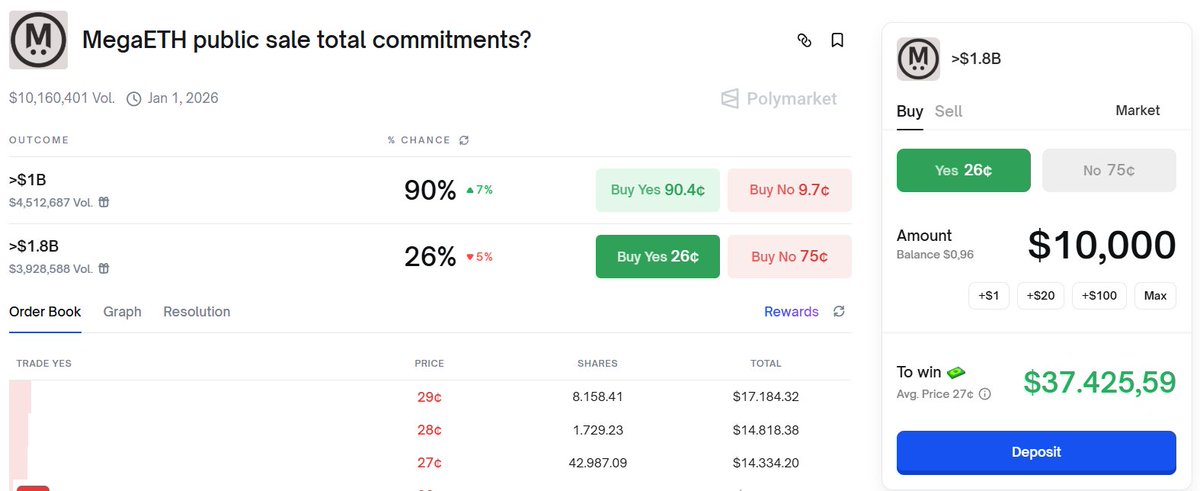This screenshot has width=1200, height=491.
Task: Choose No 75¢ in the trade panel
Action: (x=1109, y=170)
